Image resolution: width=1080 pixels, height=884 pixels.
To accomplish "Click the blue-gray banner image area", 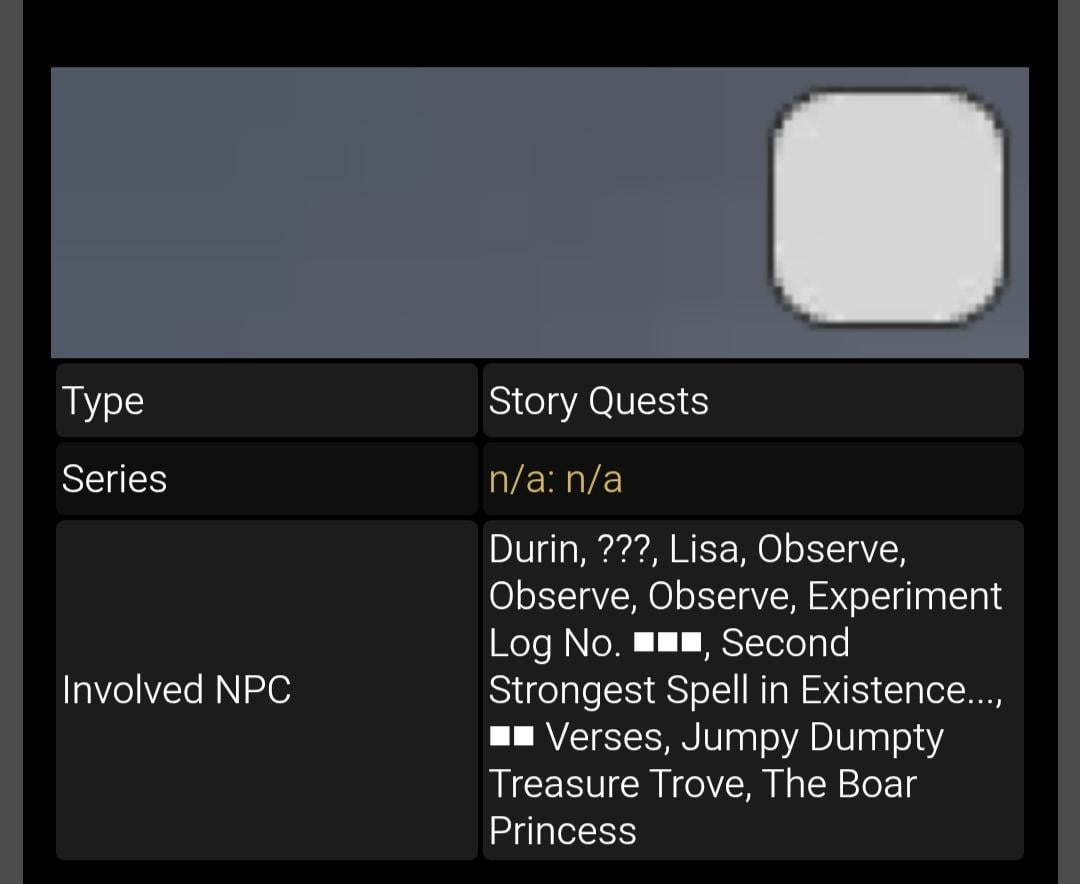I will (400, 212).
